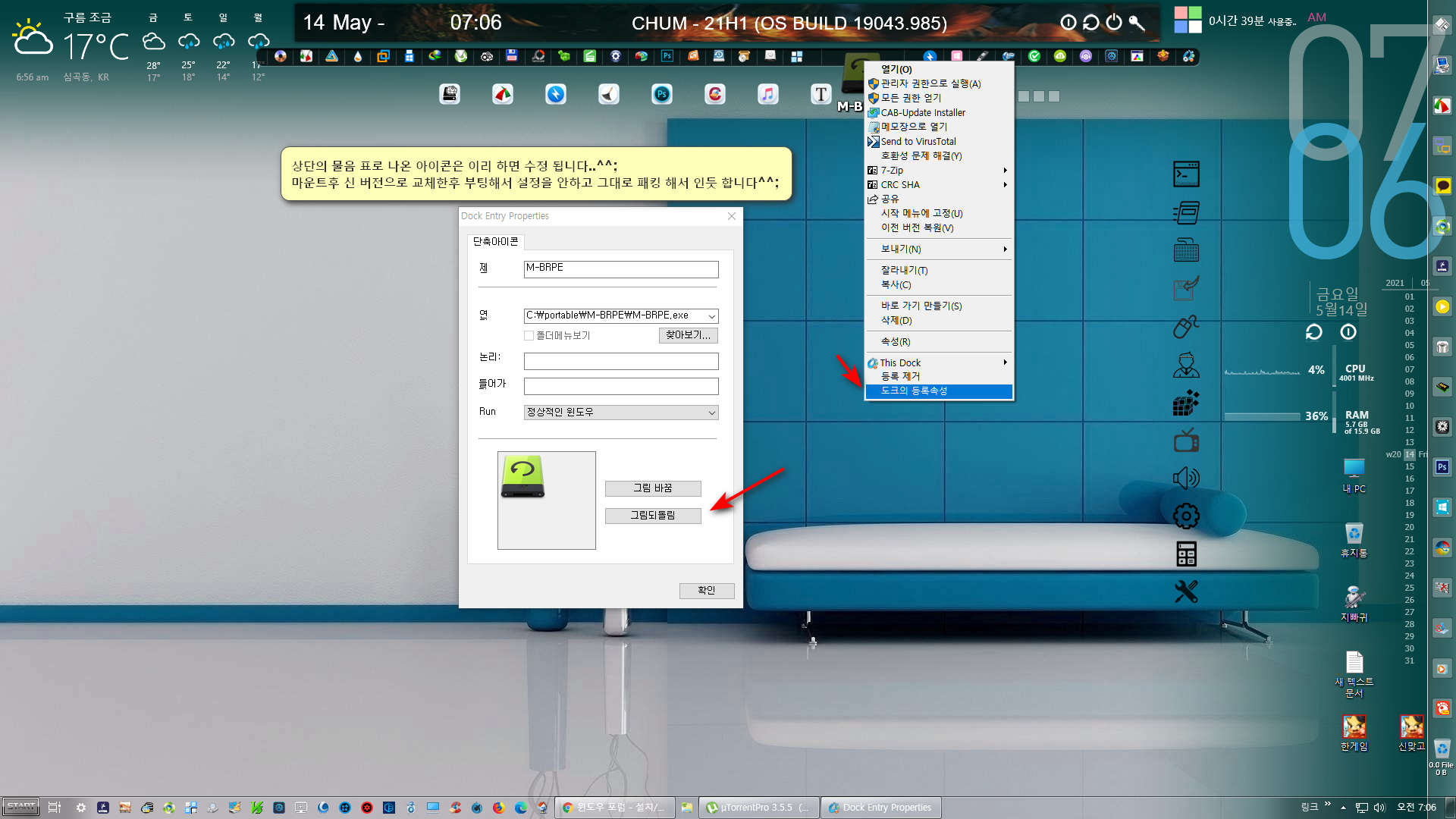
Task: Click the TV icon in the sidebar
Action: pyautogui.click(x=1186, y=440)
